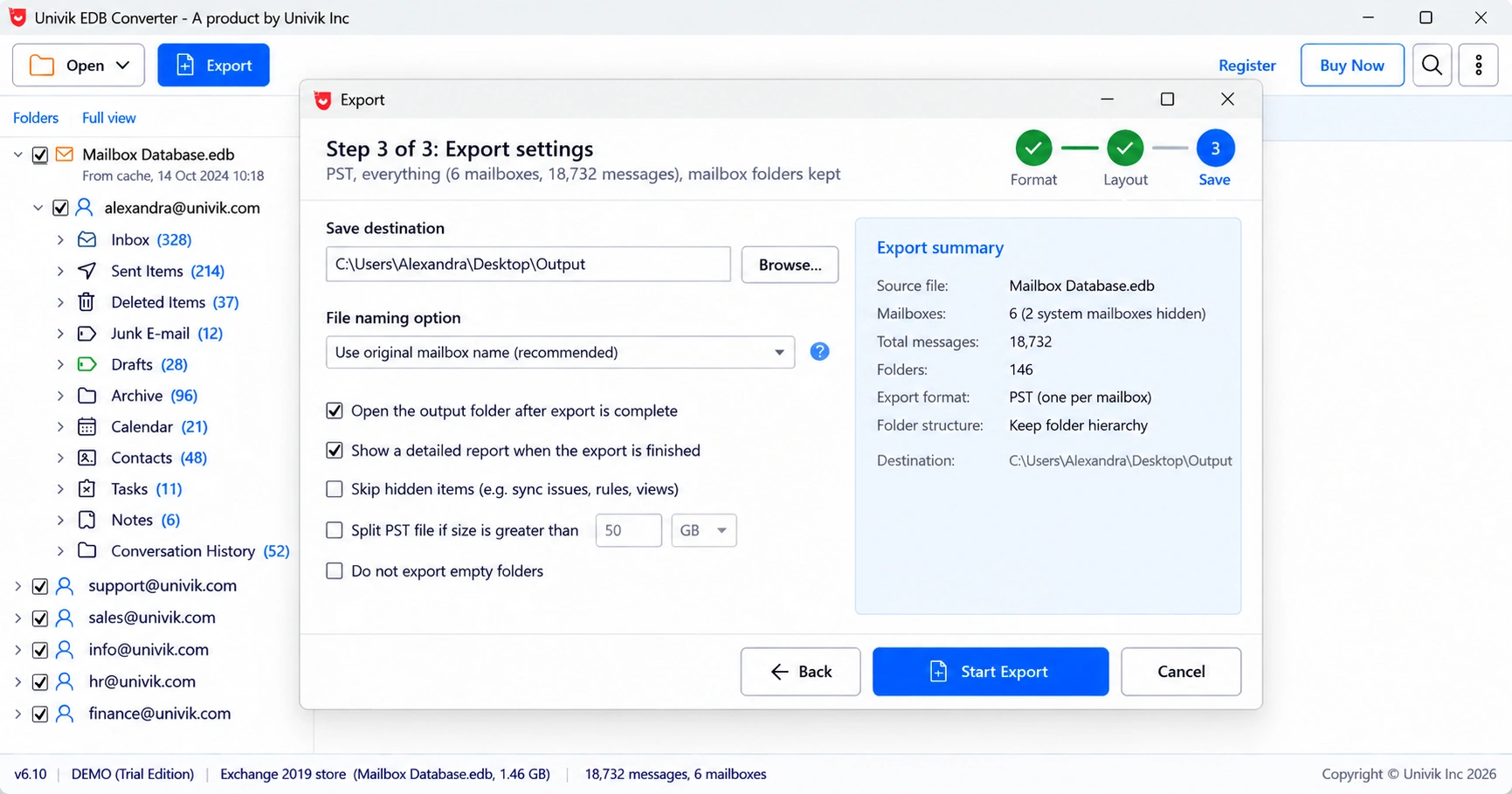Click the Notes page icon
Image resolution: width=1512 pixels, height=794 pixels.
87,520
